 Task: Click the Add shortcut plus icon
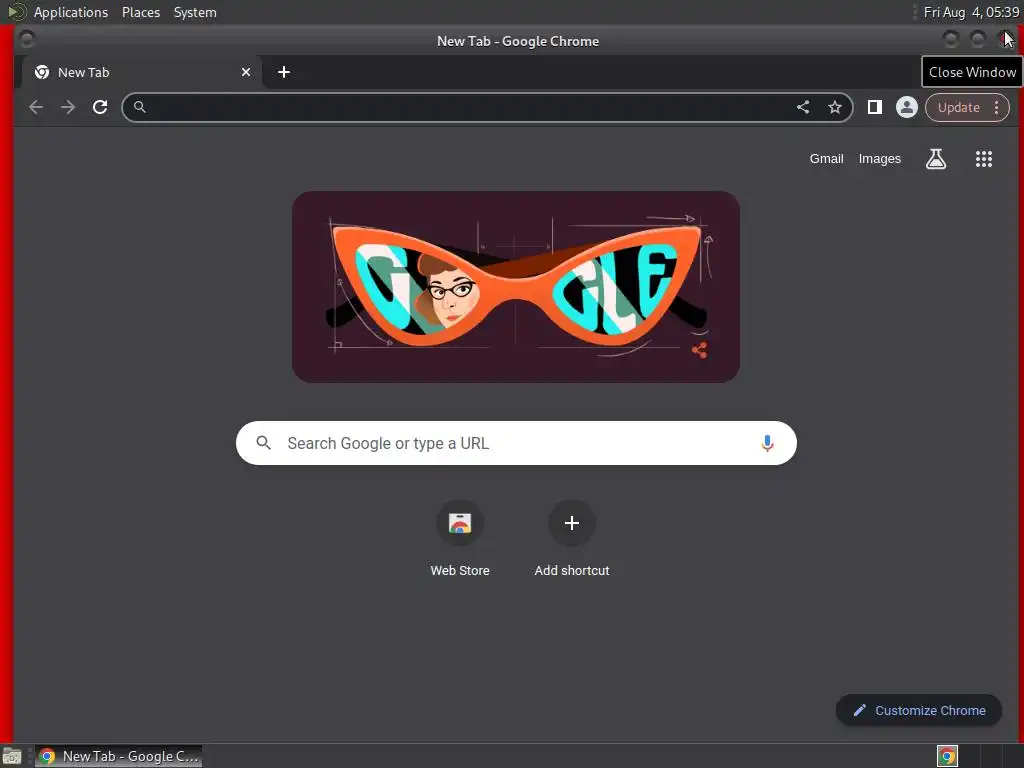point(571,523)
